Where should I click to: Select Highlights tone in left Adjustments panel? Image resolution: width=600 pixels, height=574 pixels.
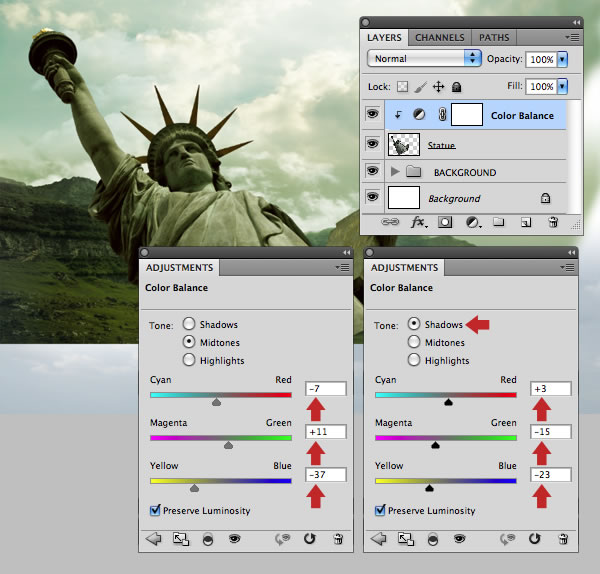tap(189, 360)
